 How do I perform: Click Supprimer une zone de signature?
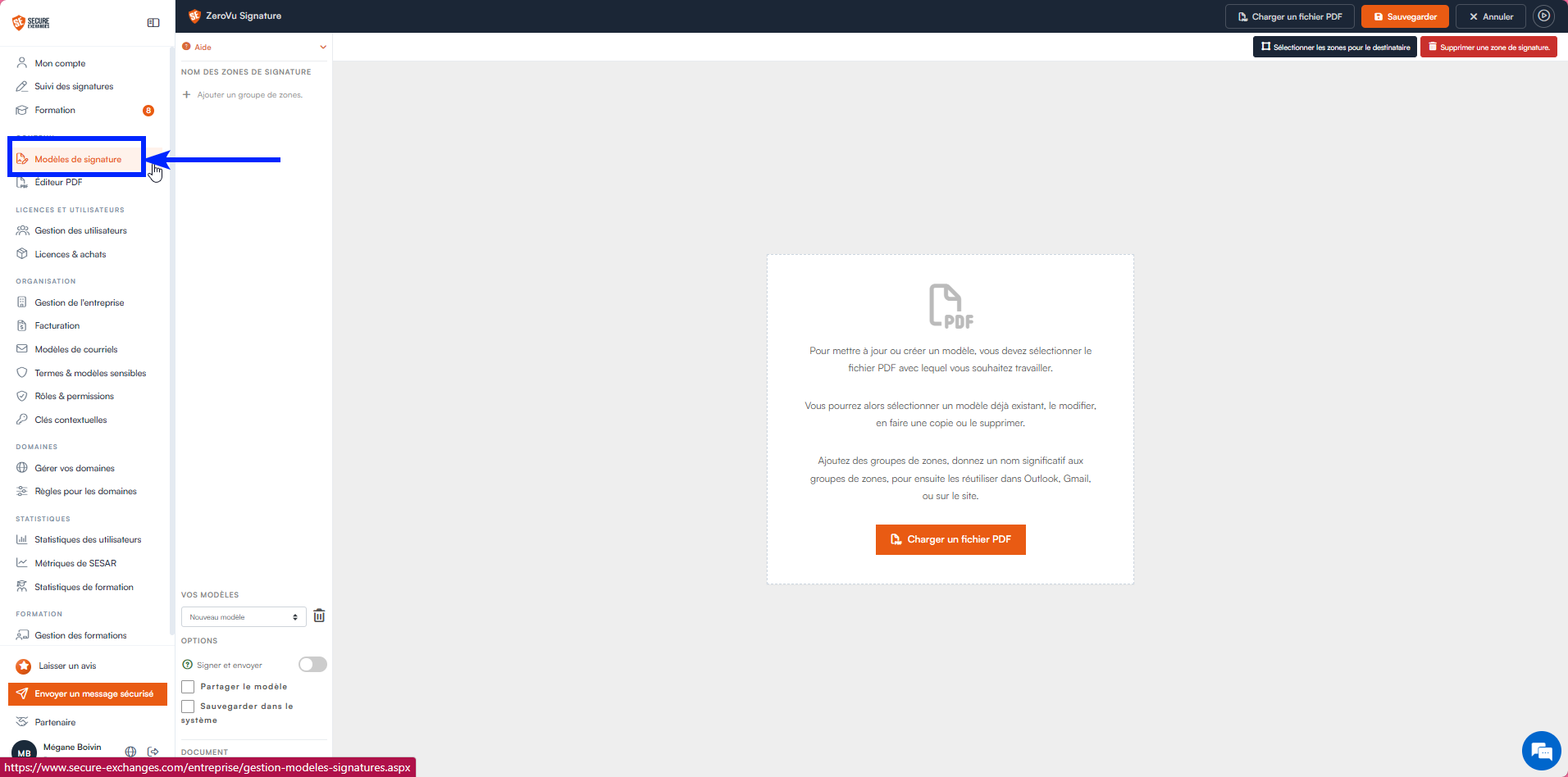point(1488,48)
